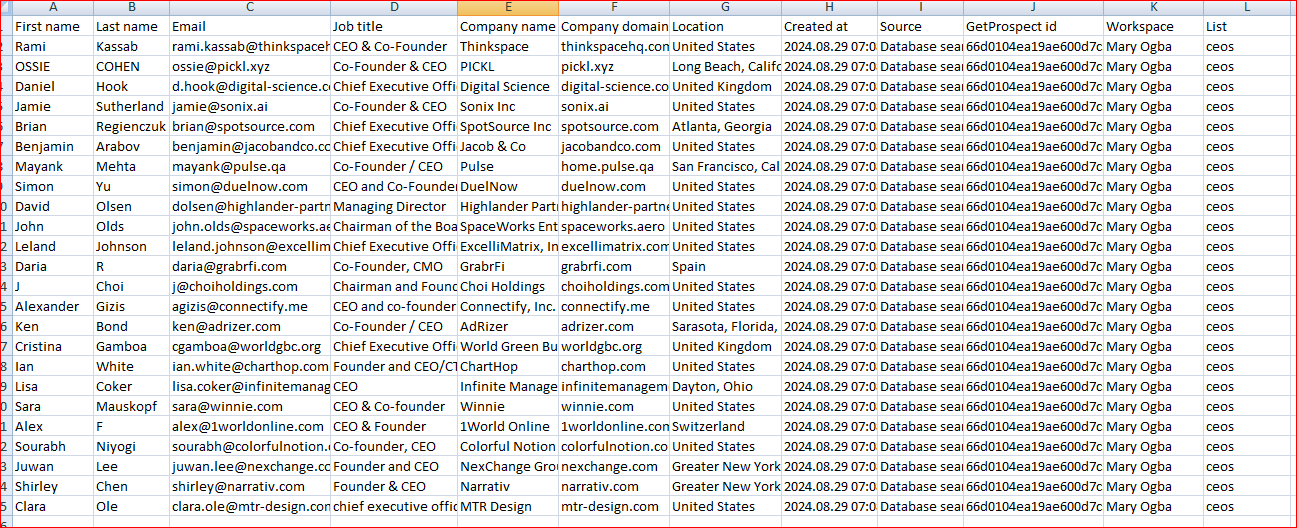The image size is (1297, 528).
Task: Click the 'Email' header cell
Action: (249, 26)
